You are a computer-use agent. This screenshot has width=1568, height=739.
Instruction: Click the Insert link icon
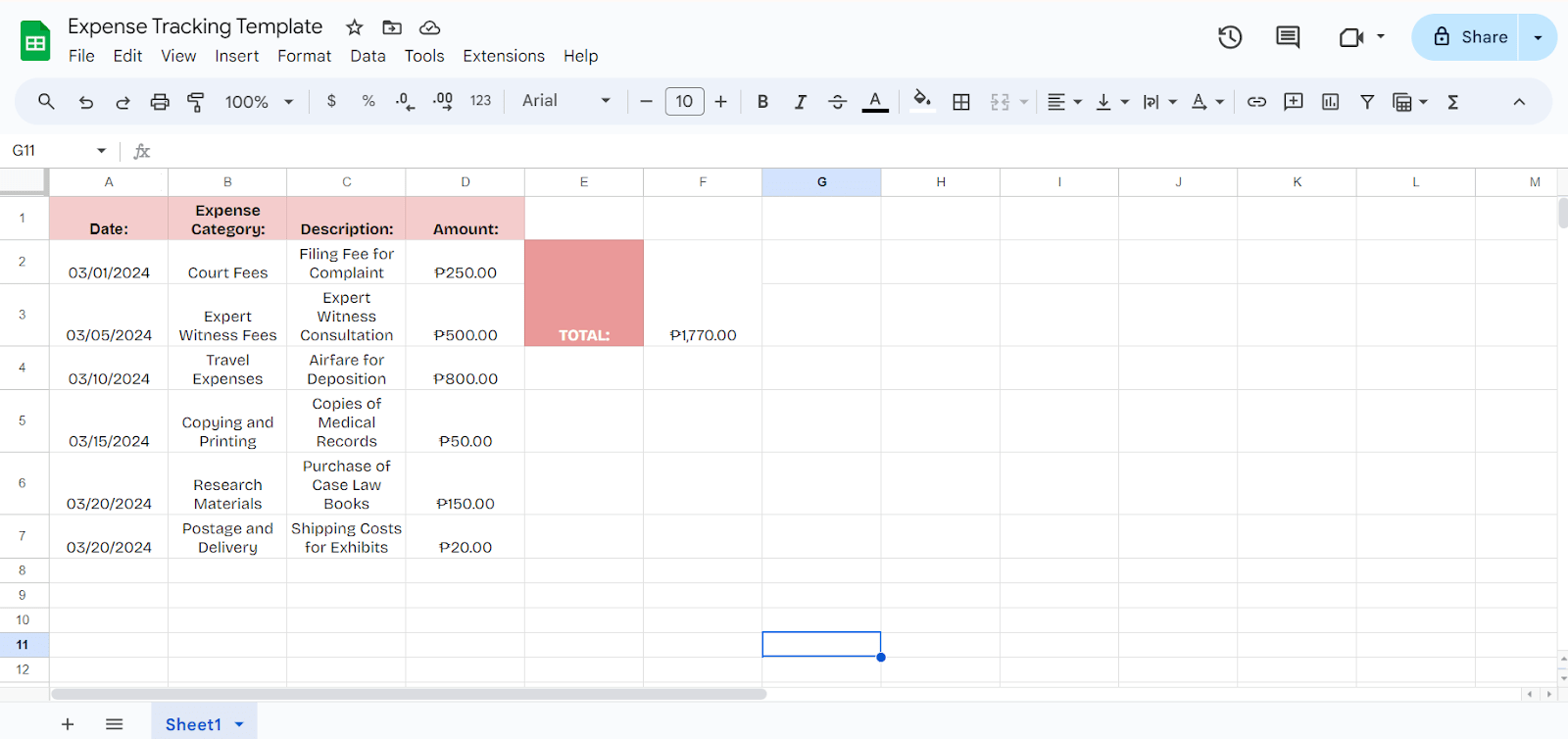(x=1256, y=102)
